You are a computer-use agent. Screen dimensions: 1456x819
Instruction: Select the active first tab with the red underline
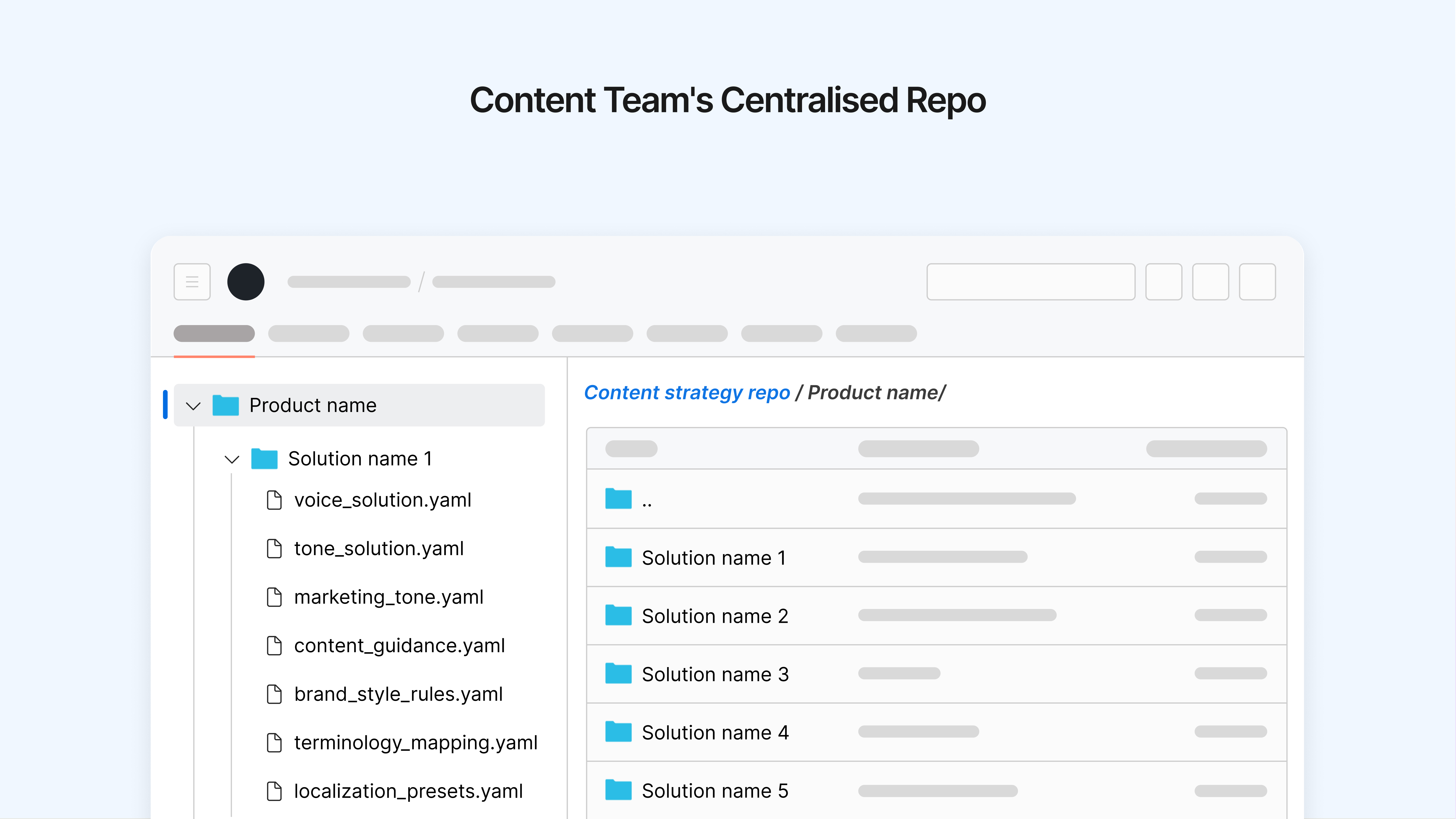pyautogui.click(x=214, y=333)
